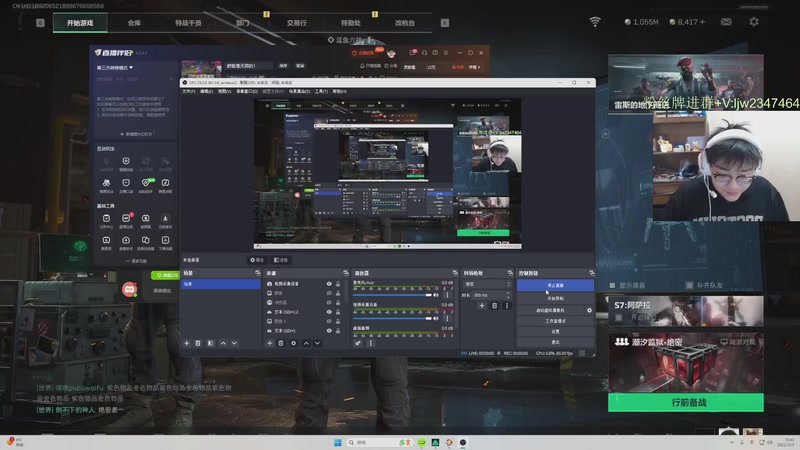The width and height of the screenshot is (800, 450).
Task: Switch to 特战干员 tab in game
Action: click(188, 23)
